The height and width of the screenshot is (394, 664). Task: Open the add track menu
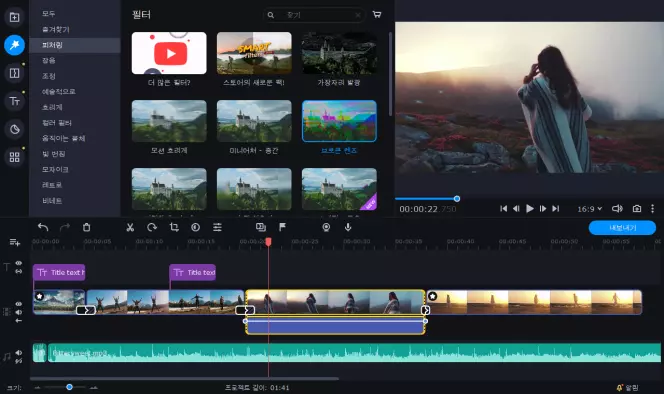(x=14, y=242)
